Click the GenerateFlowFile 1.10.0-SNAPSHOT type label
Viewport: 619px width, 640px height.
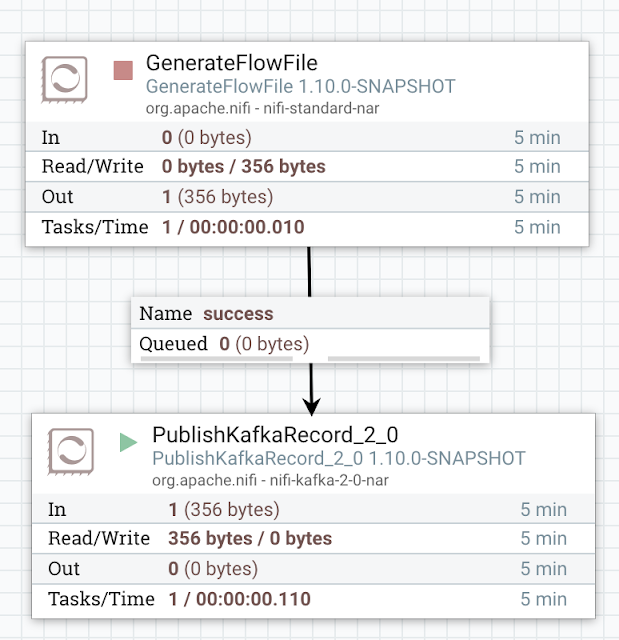coord(300,87)
